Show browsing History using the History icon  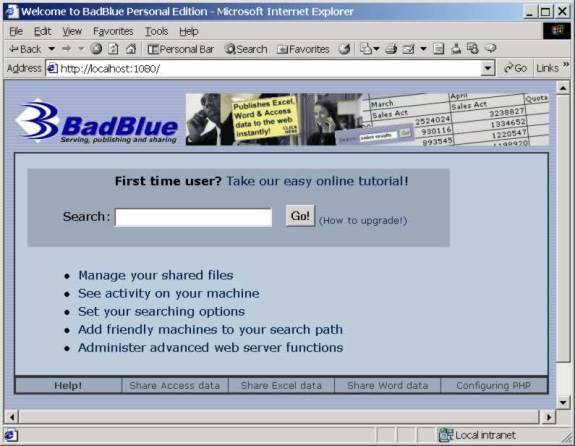[344, 49]
